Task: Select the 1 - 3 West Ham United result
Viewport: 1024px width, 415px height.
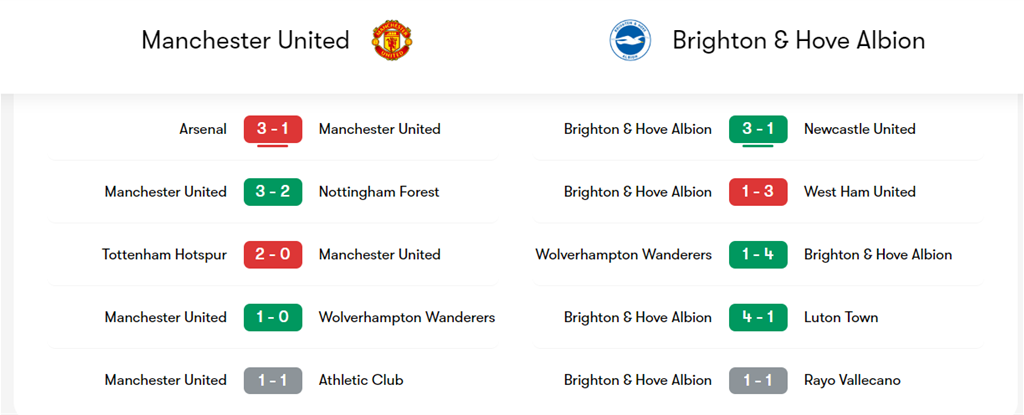Action: tap(758, 192)
